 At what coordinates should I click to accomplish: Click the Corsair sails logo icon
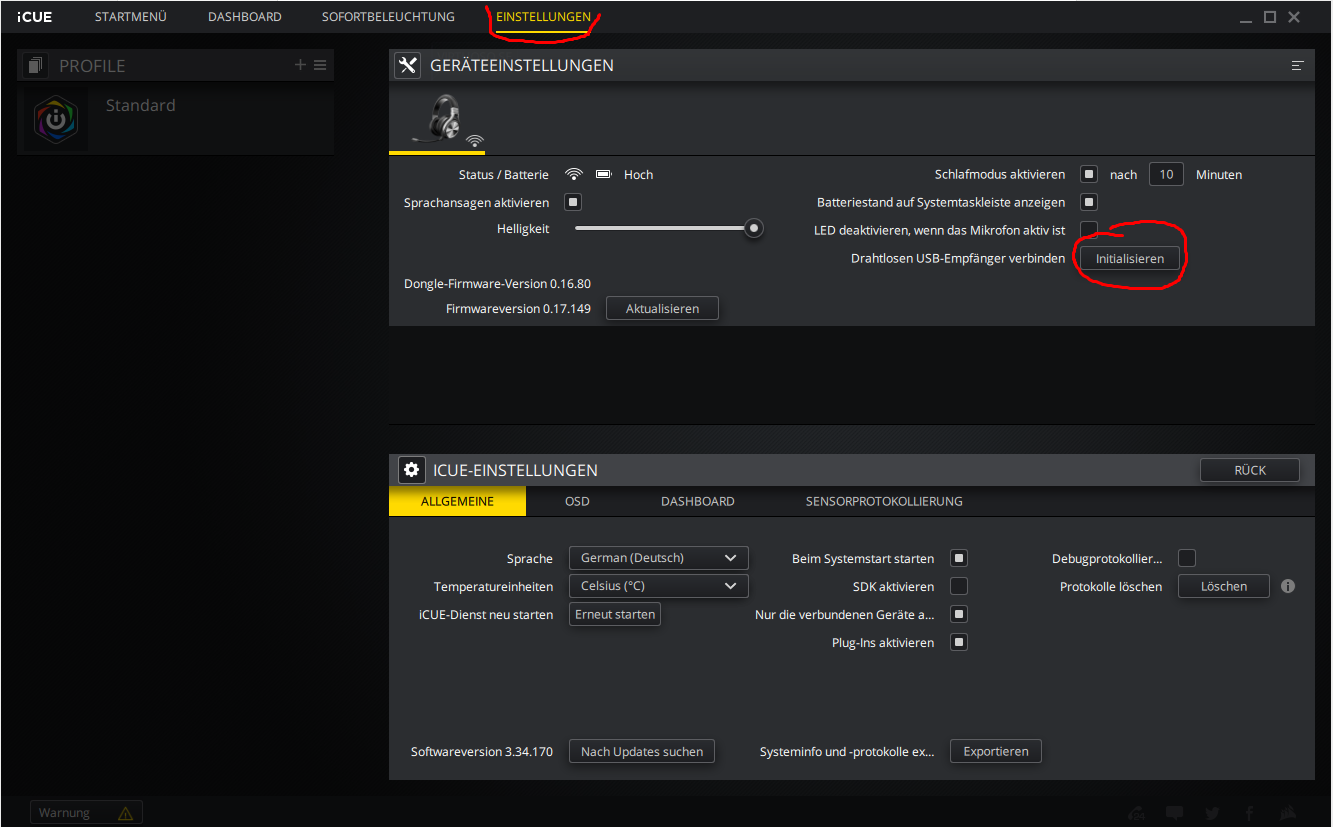[x=1288, y=813]
